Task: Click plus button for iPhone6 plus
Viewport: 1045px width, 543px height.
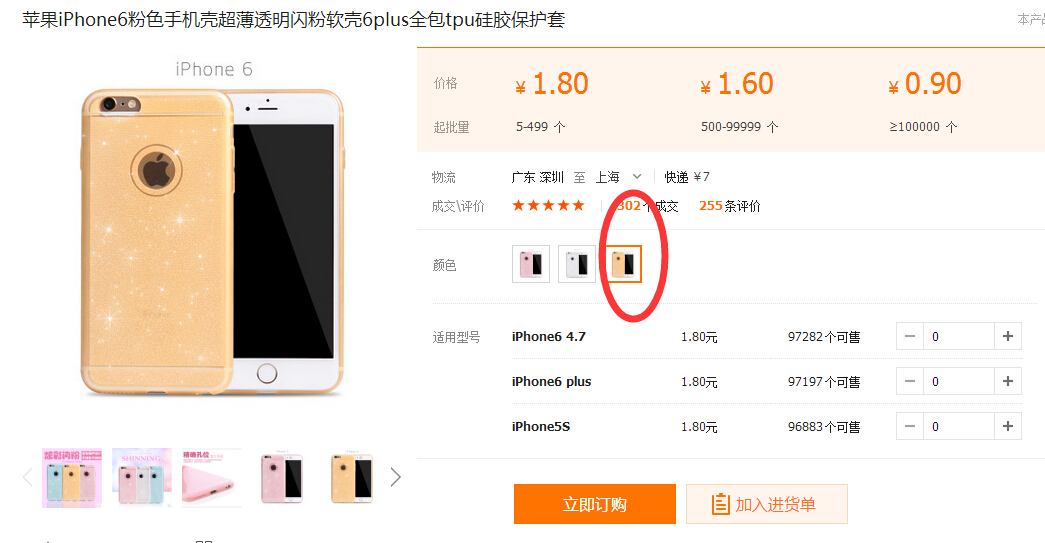Action: (1008, 381)
